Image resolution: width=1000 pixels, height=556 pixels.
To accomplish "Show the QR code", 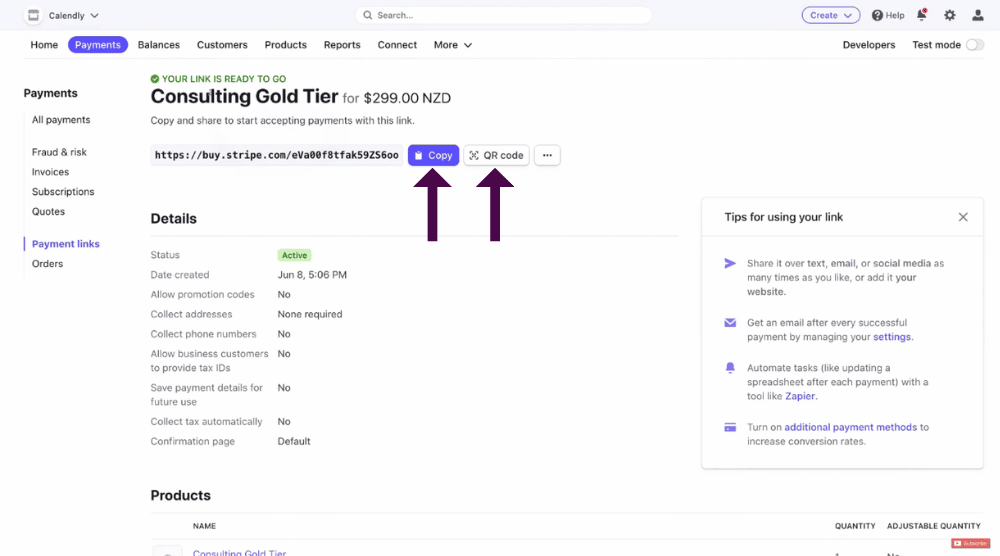I will (x=496, y=155).
